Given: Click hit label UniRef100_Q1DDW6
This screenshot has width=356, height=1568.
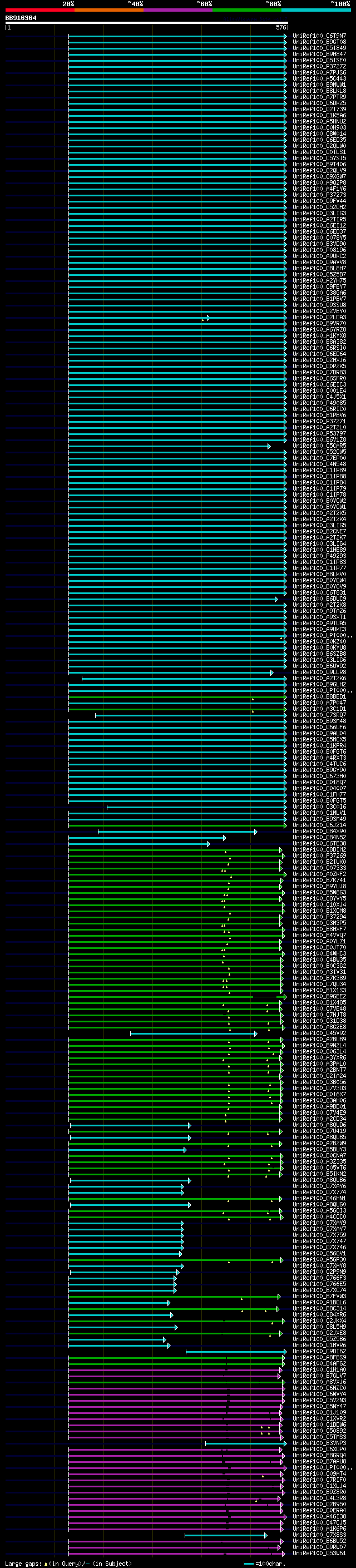Looking at the screenshot, I should 319,1424.
